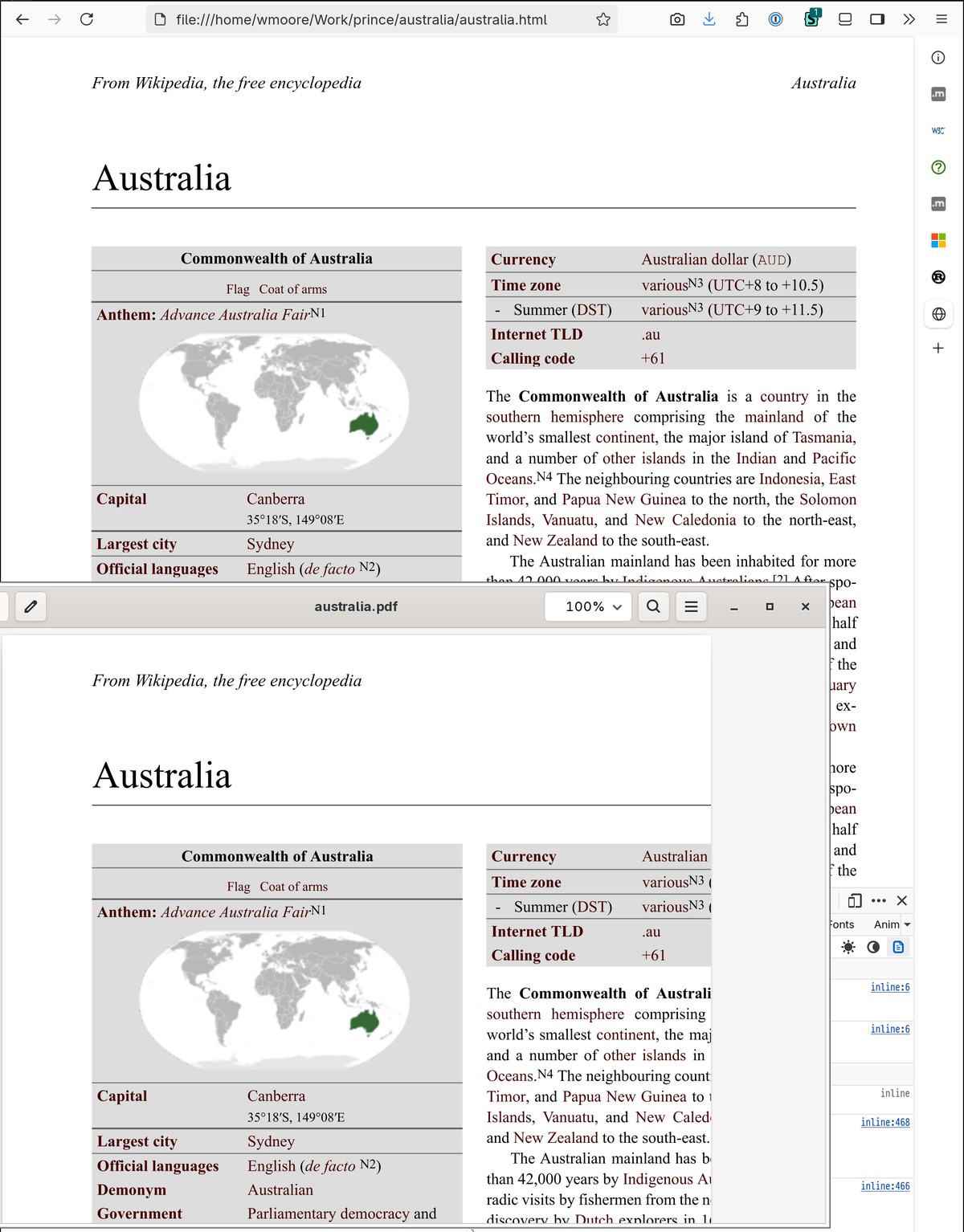Click the pencil annotate icon in PDF viewer
This screenshot has width=964, height=1232.
coord(31,606)
